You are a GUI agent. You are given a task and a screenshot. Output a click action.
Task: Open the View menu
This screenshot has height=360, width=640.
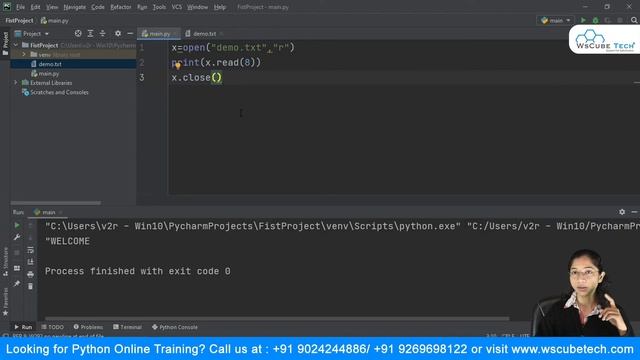tap(52, 7)
